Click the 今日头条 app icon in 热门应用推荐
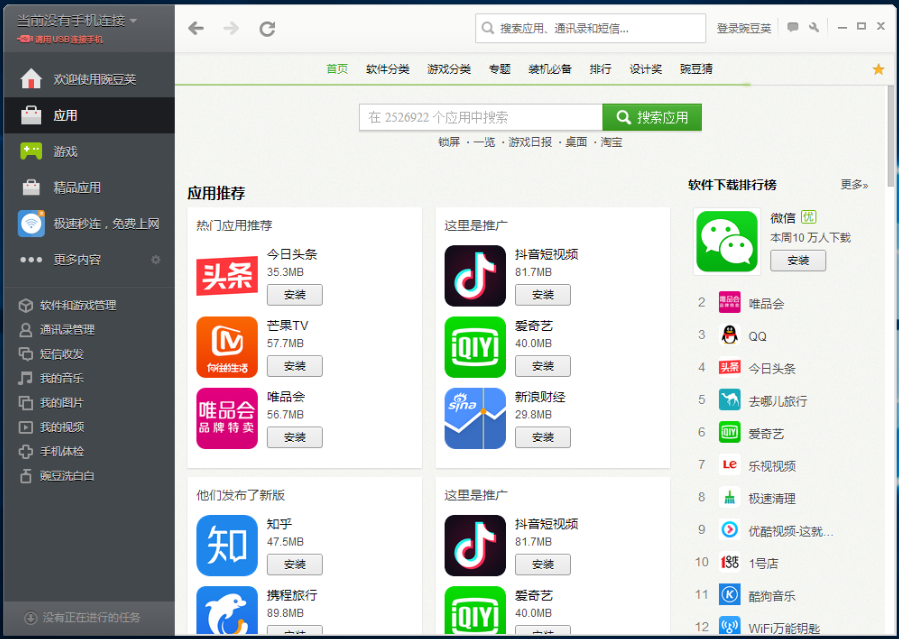 tap(227, 276)
